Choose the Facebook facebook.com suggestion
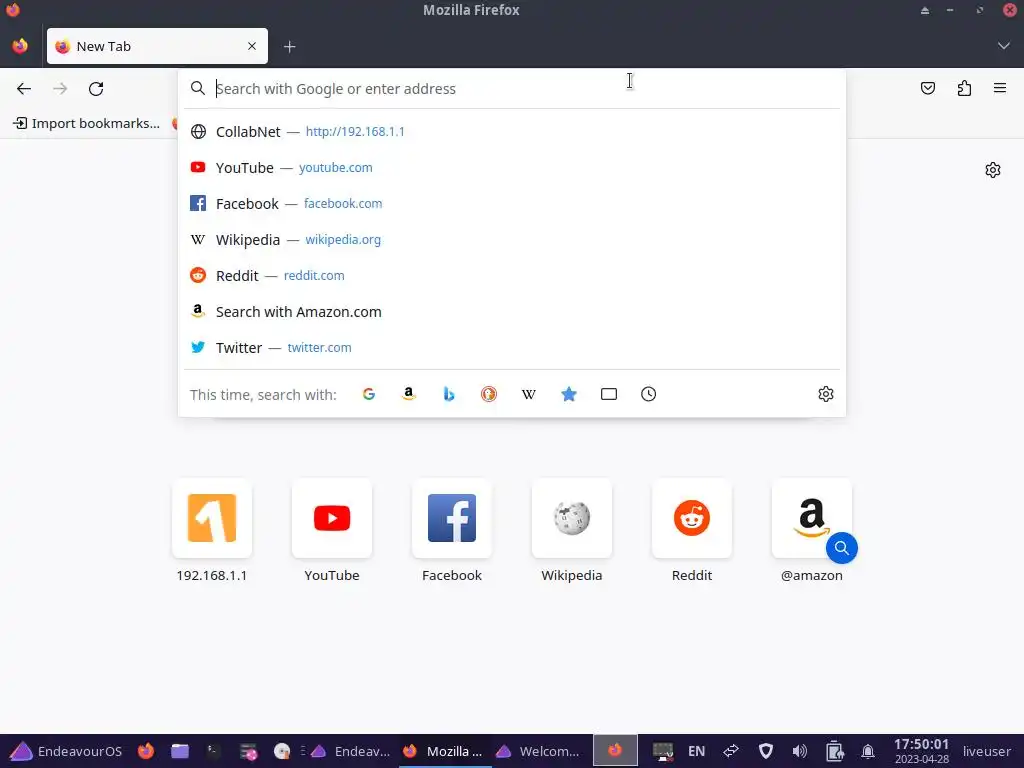The image size is (1024, 768). click(x=512, y=204)
